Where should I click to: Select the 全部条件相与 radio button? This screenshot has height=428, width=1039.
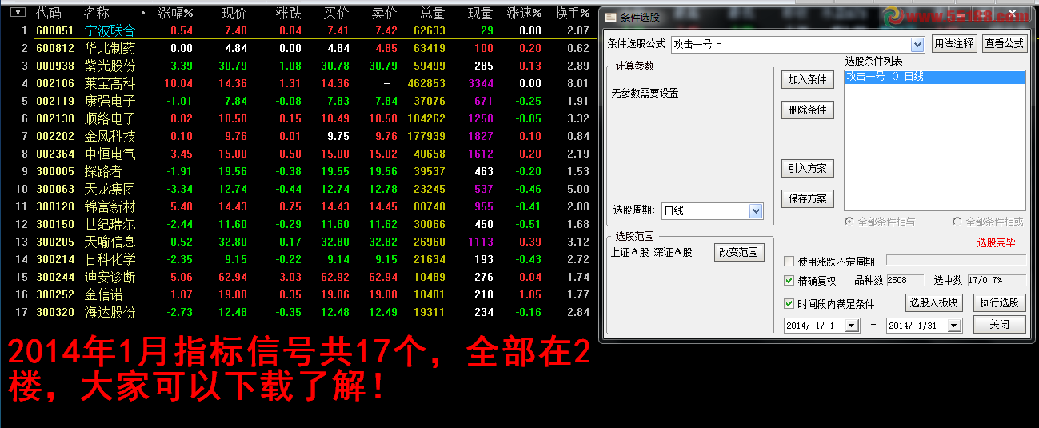(x=848, y=221)
